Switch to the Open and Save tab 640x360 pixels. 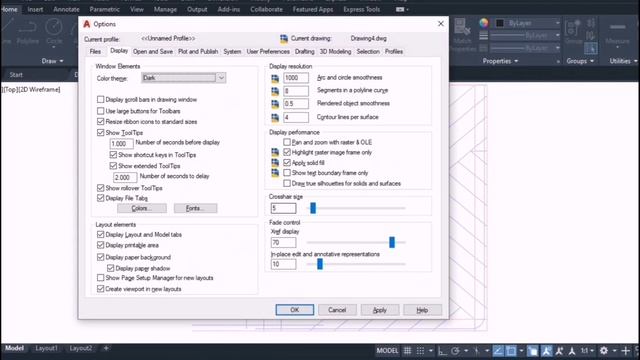(x=153, y=51)
